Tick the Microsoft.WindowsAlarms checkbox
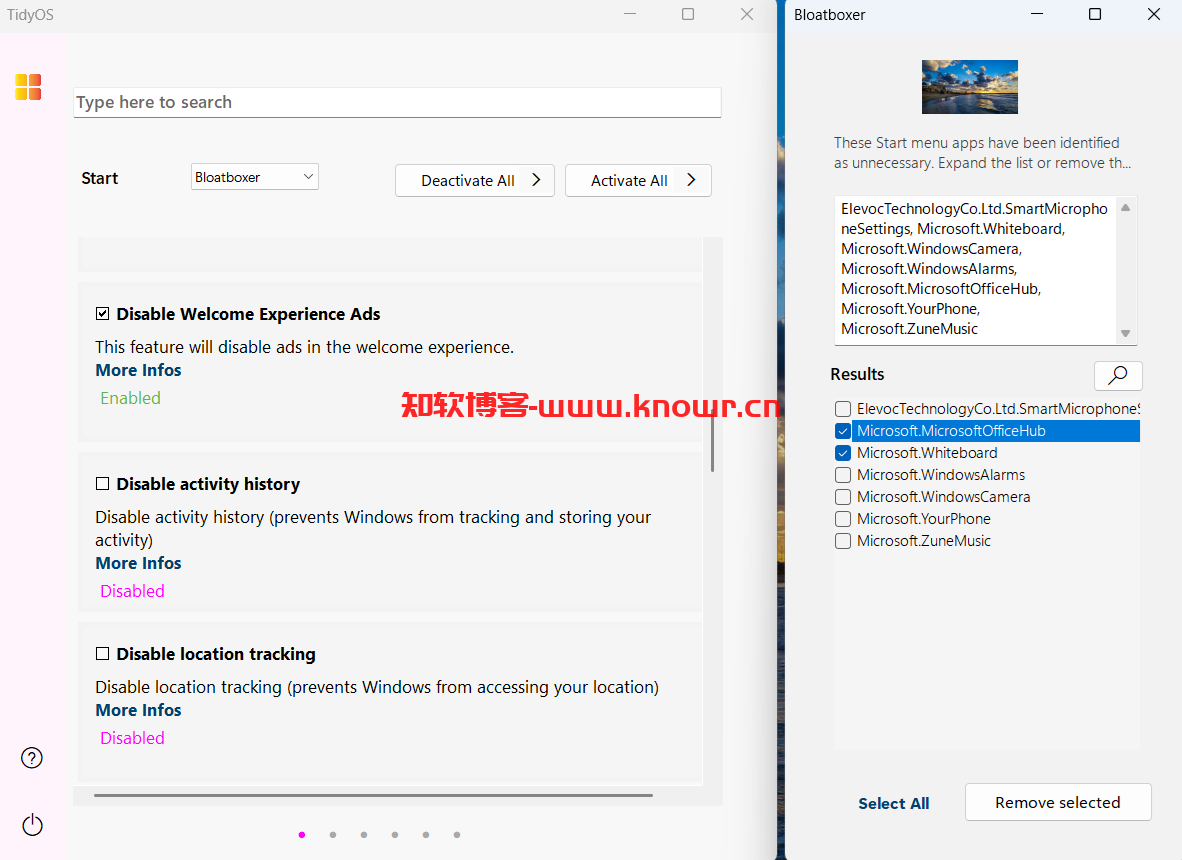The width and height of the screenshot is (1182, 860). click(843, 475)
